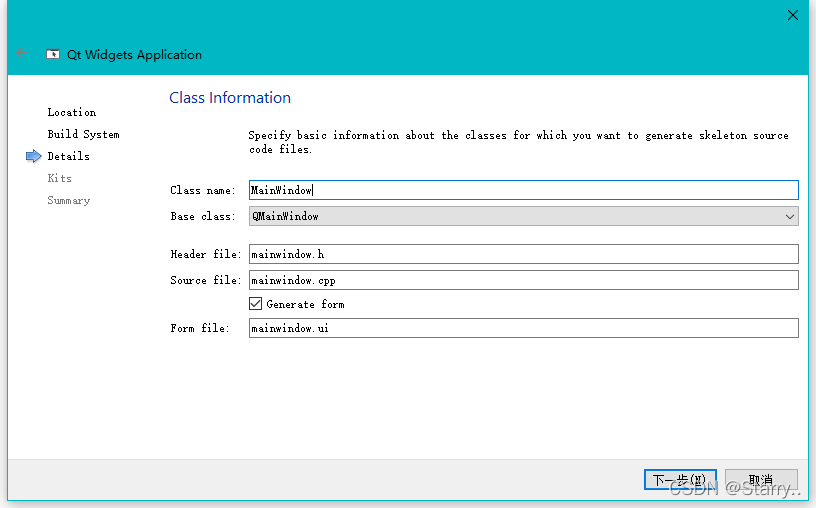Toggle the Generate form checkbox
This screenshot has height=508, width=816.
click(x=256, y=303)
